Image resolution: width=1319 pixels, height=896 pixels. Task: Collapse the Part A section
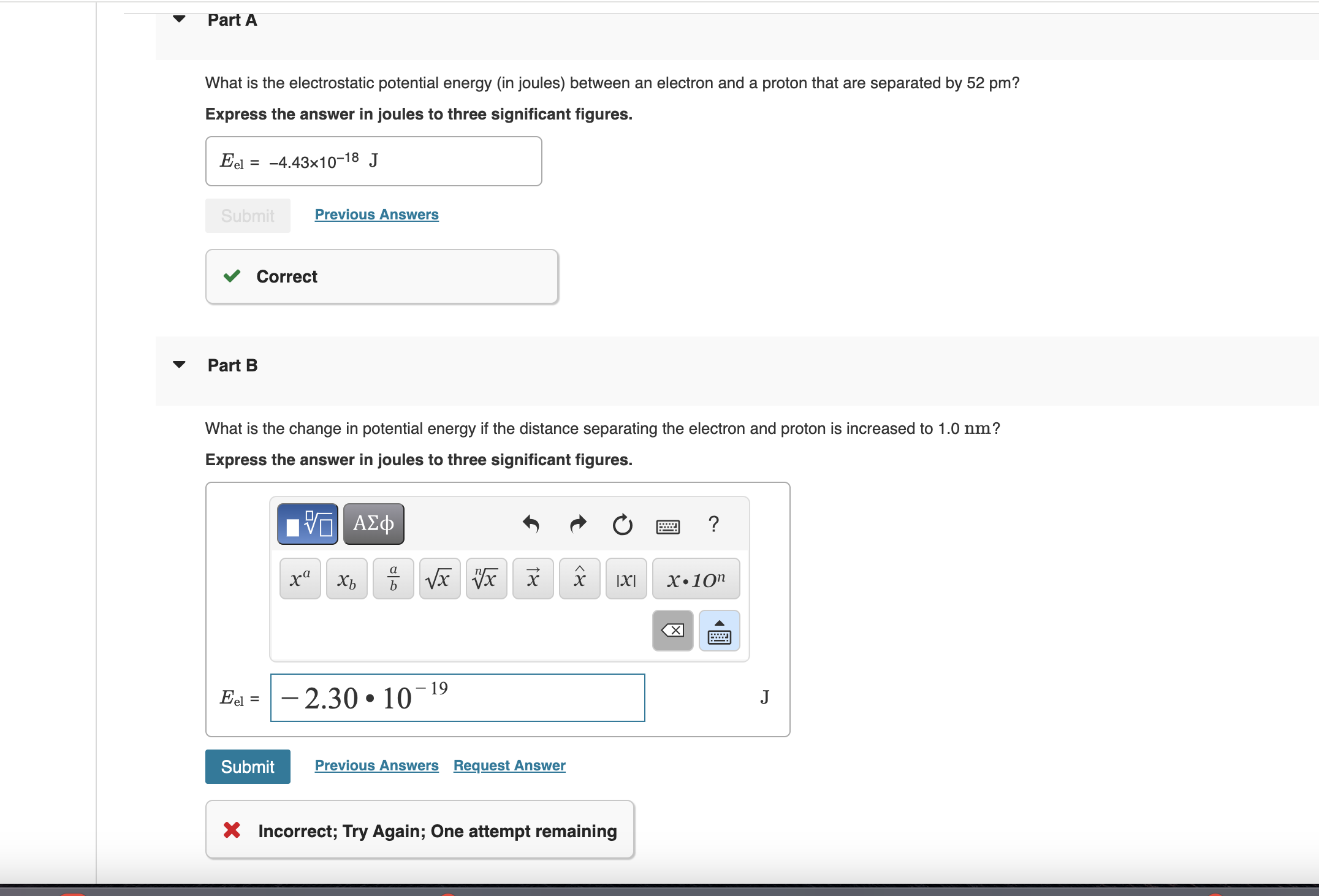tap(178, 20)
